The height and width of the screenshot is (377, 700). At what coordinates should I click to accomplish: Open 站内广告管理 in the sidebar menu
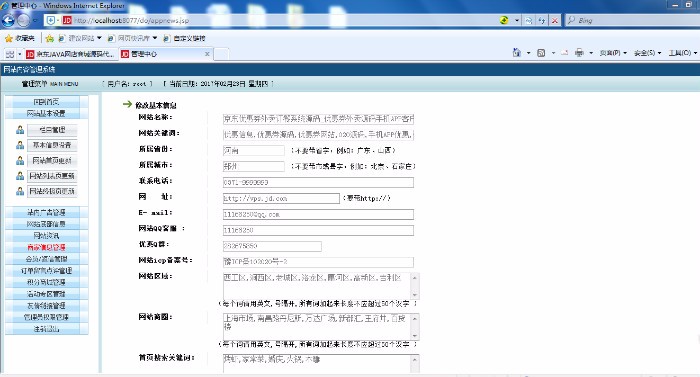click(x=46, y=213)
